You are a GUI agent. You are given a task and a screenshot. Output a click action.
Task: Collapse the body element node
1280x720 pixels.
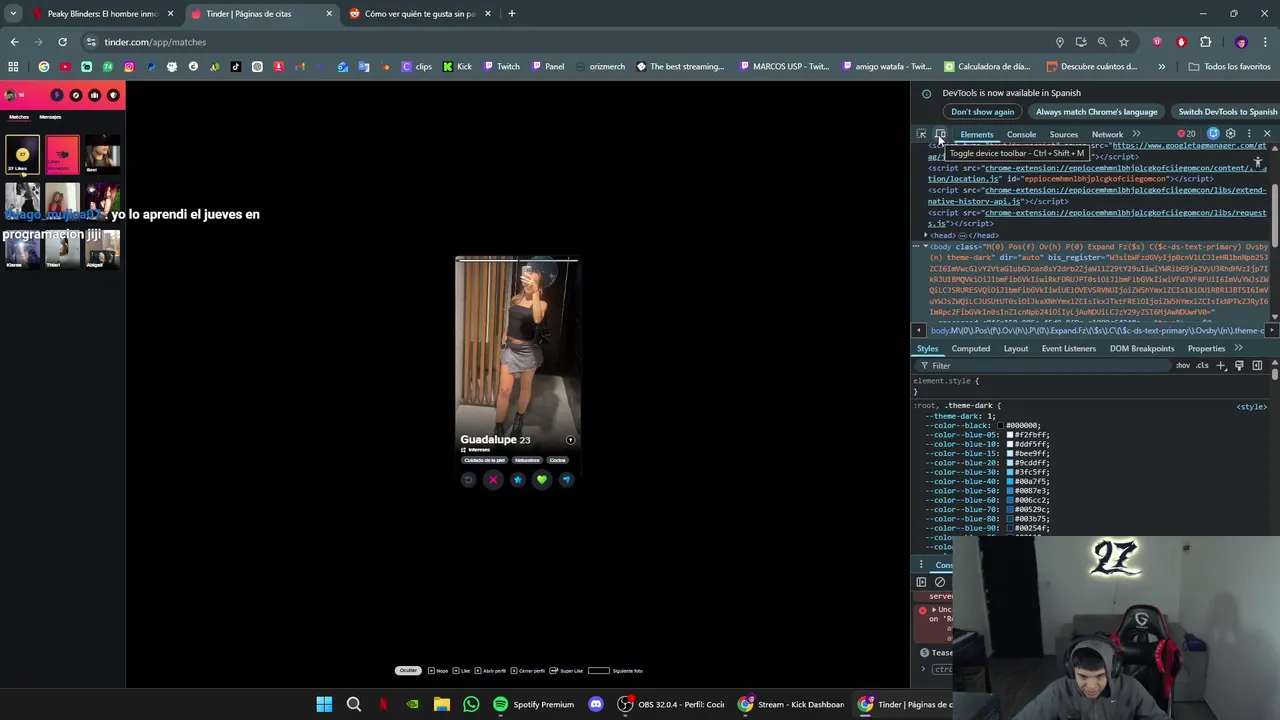[925, 246]
